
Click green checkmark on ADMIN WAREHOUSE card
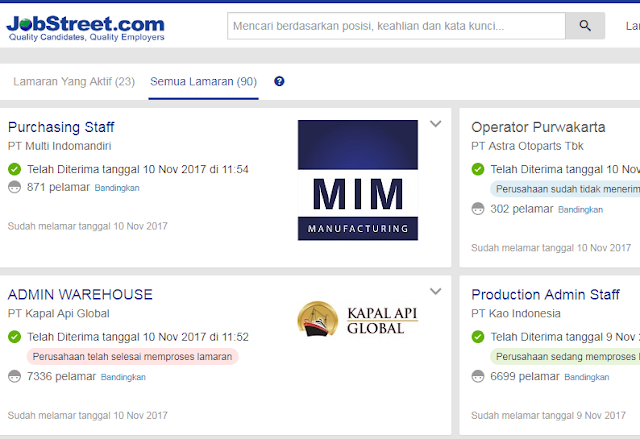point(14,337)
